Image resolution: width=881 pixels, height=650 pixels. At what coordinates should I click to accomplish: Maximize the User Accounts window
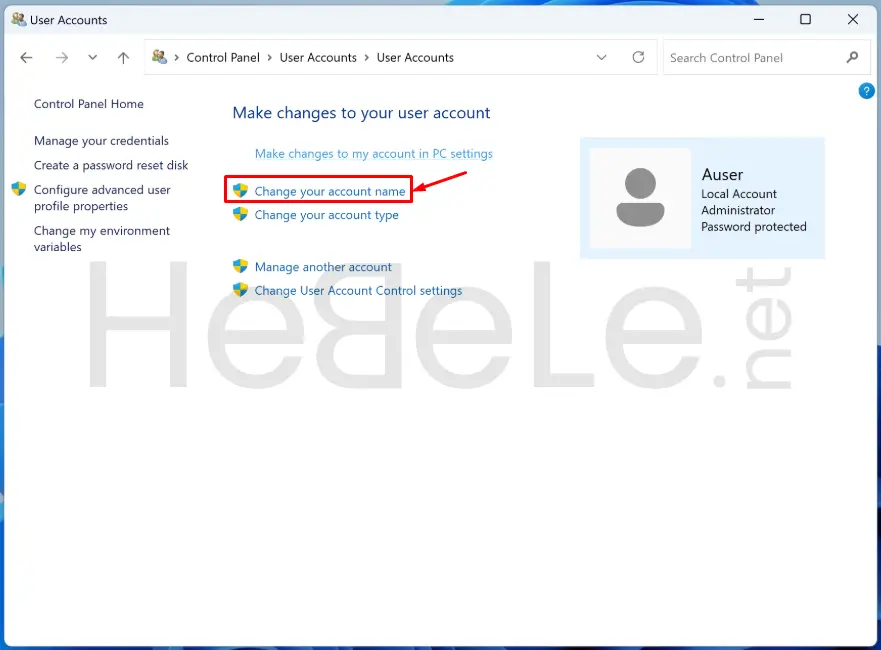coord(806,19)
